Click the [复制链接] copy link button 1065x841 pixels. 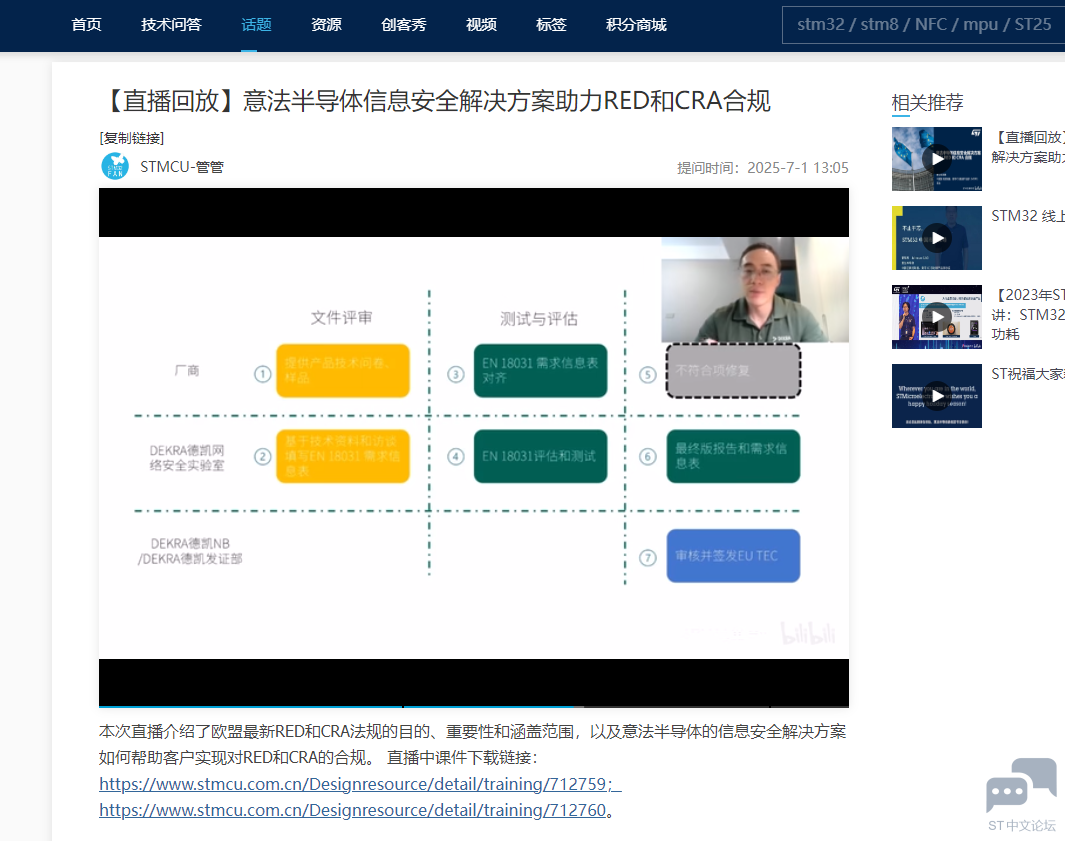tap(132, 138)
